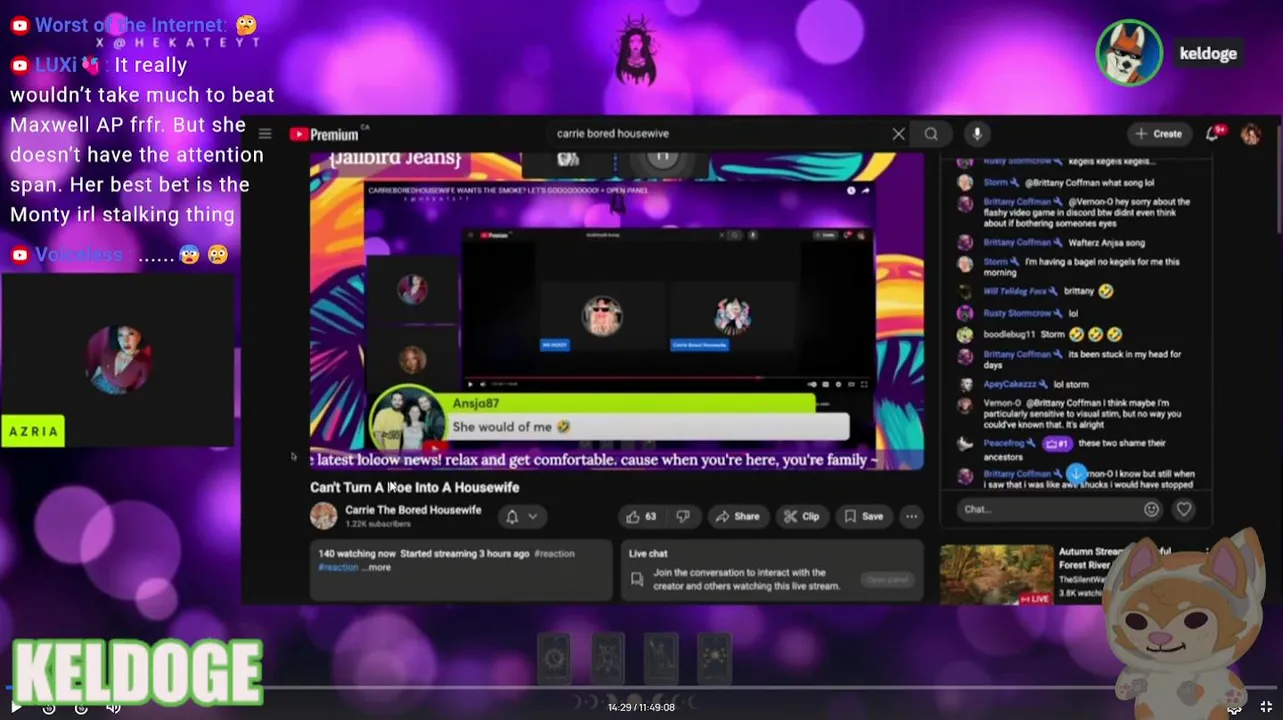Viewport: 1283px width, 720px height.
Task: Open the Autumn Stream recommended video thumbnail
Action: [x=997, y=575]
